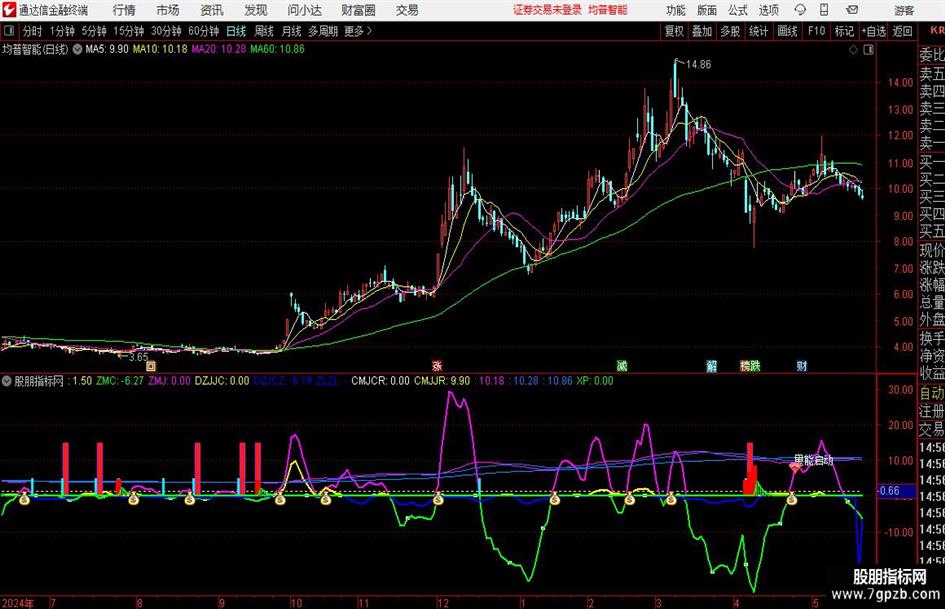945x609 pixels.
Task: Click the ZMC: -6.27 indicator value
Action: (120, 381)
